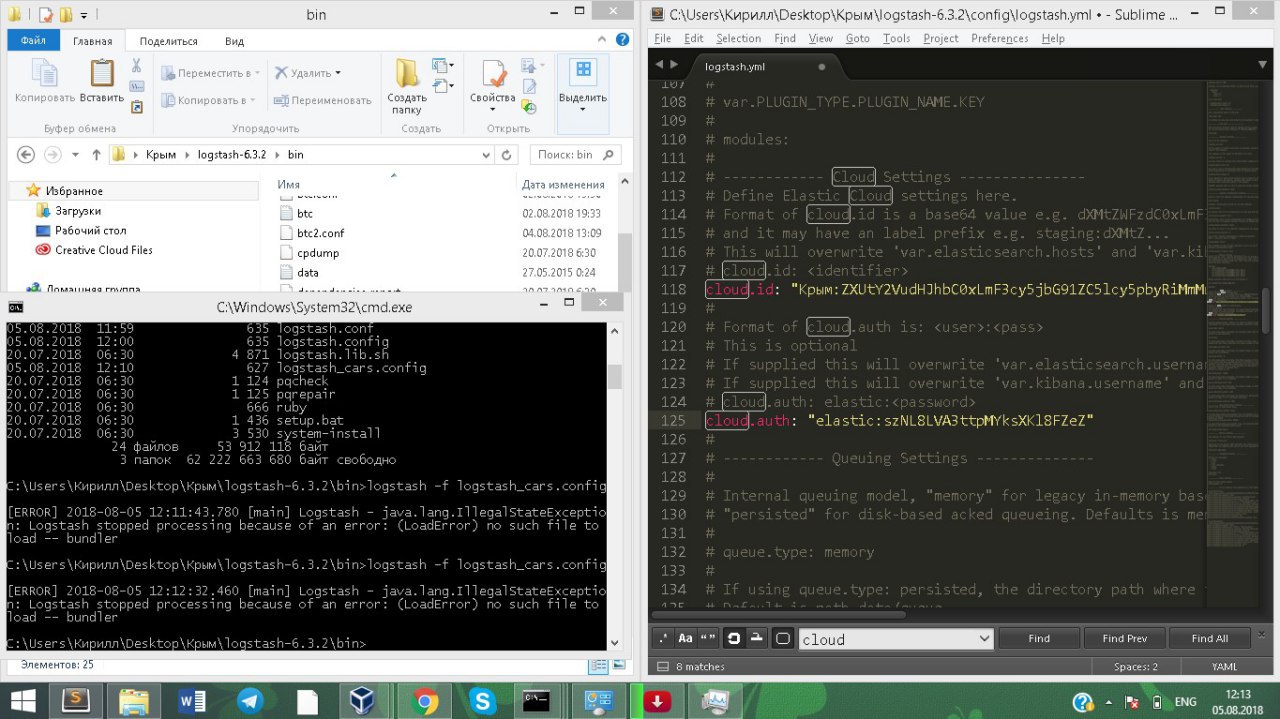This screenshot has height=719, width=1280.
Task: Click line number 118 in the gutter
Action: coord(674,289)
